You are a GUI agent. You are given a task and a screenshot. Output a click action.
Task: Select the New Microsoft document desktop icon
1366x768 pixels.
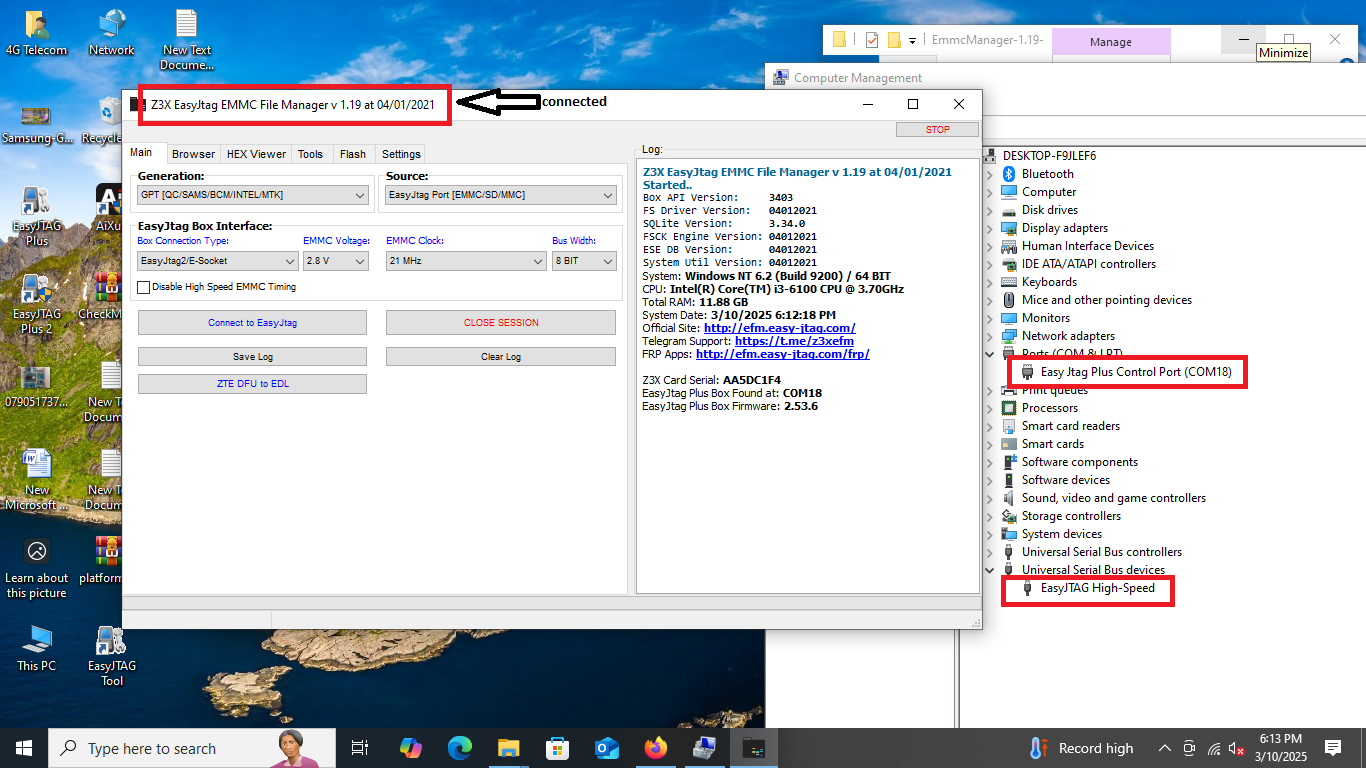(x=36, y=480)
